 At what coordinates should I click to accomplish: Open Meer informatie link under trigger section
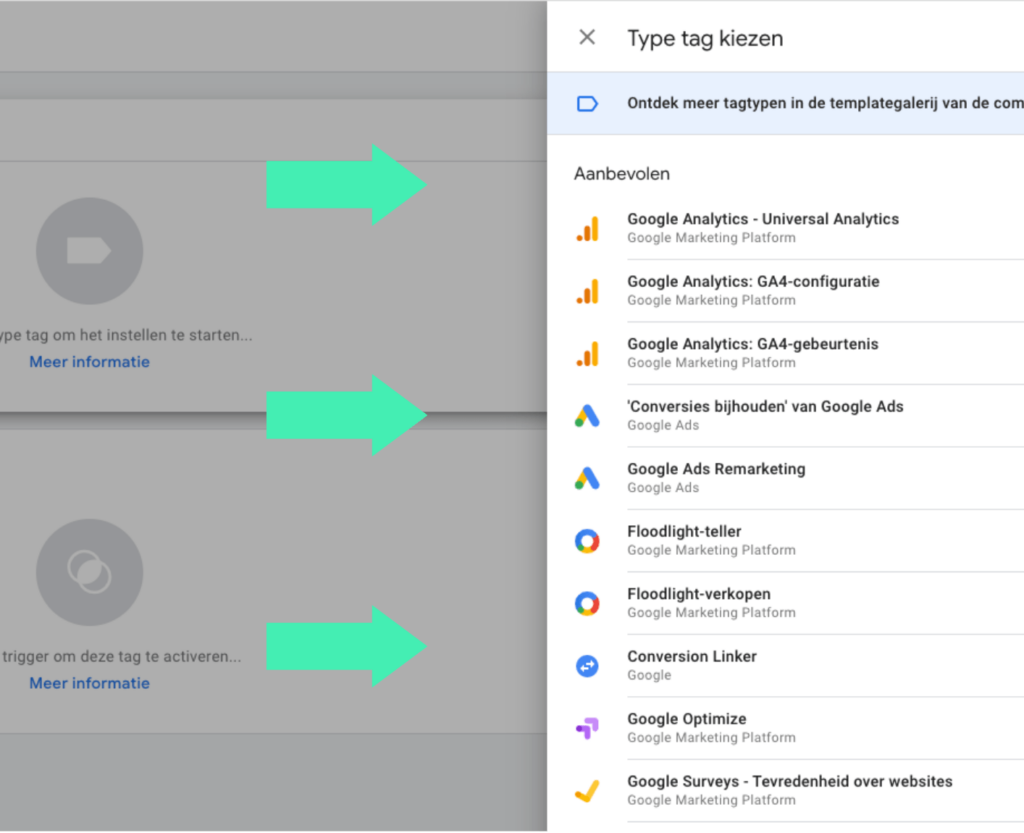tap(89, 683)
